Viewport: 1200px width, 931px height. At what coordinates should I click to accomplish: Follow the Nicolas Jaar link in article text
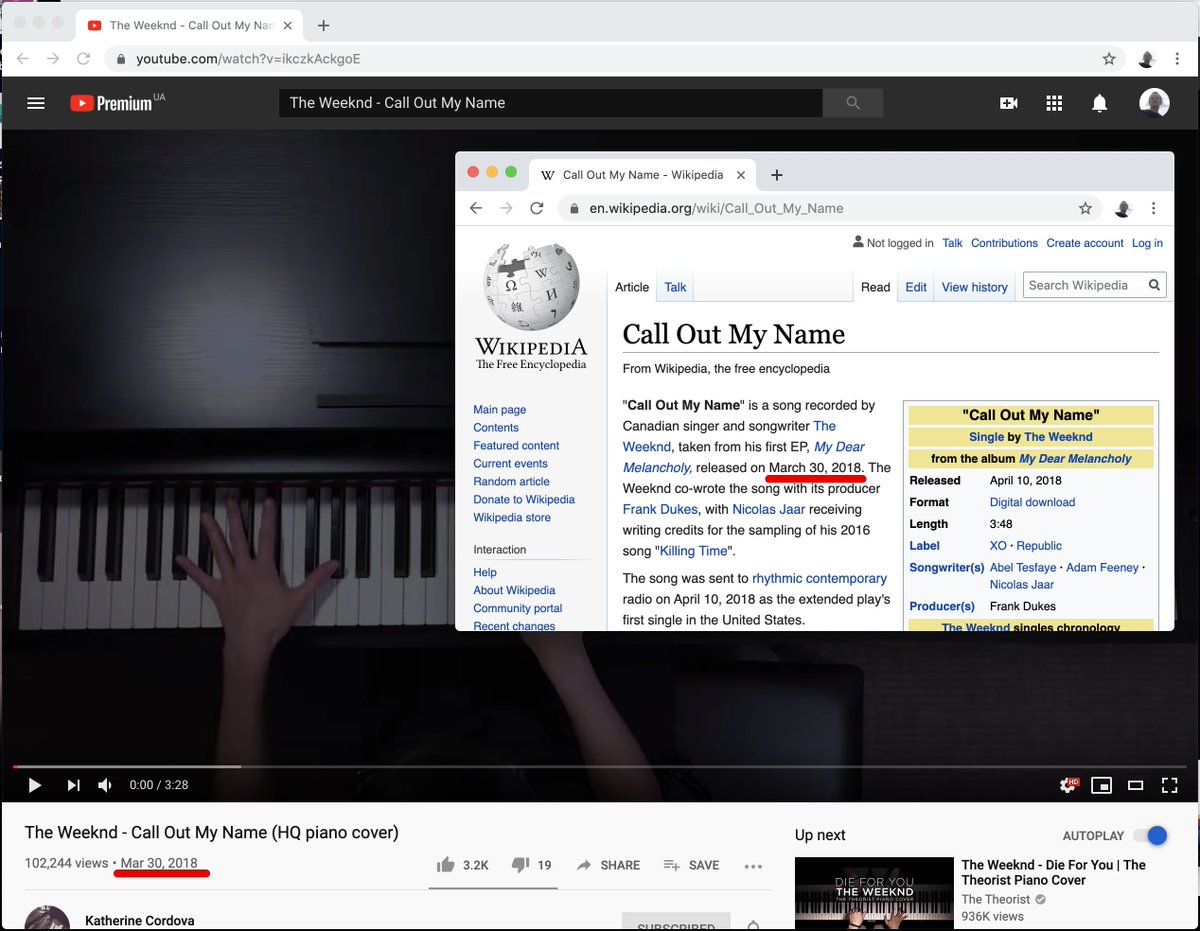768,509
